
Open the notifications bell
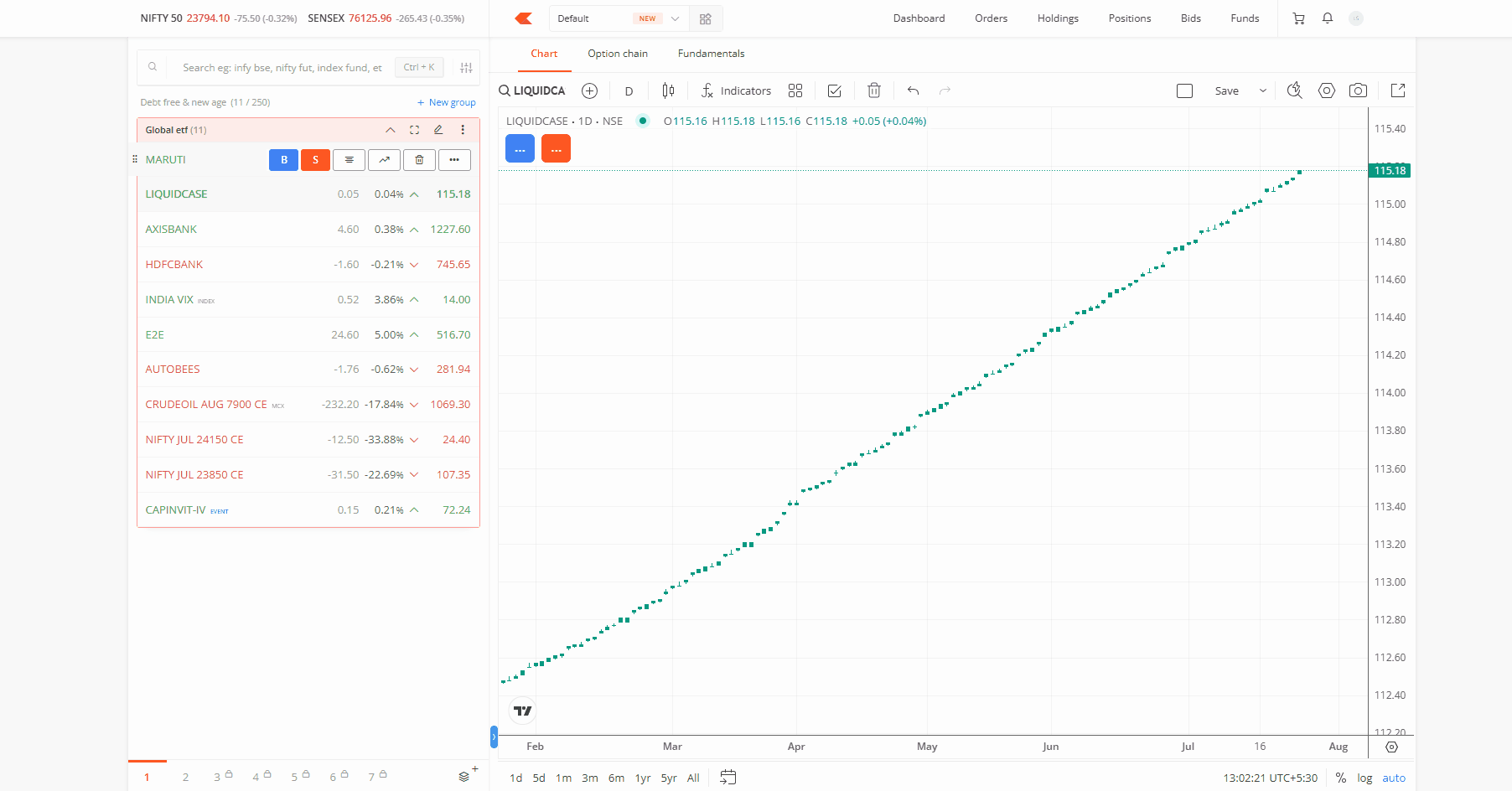tap(1328, 18)
